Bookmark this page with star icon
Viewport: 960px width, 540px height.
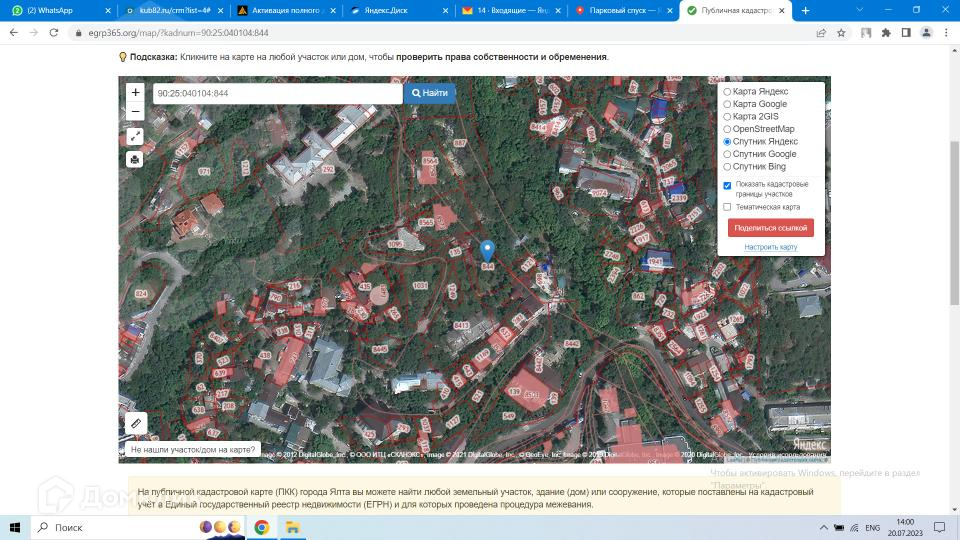[841, 32]
